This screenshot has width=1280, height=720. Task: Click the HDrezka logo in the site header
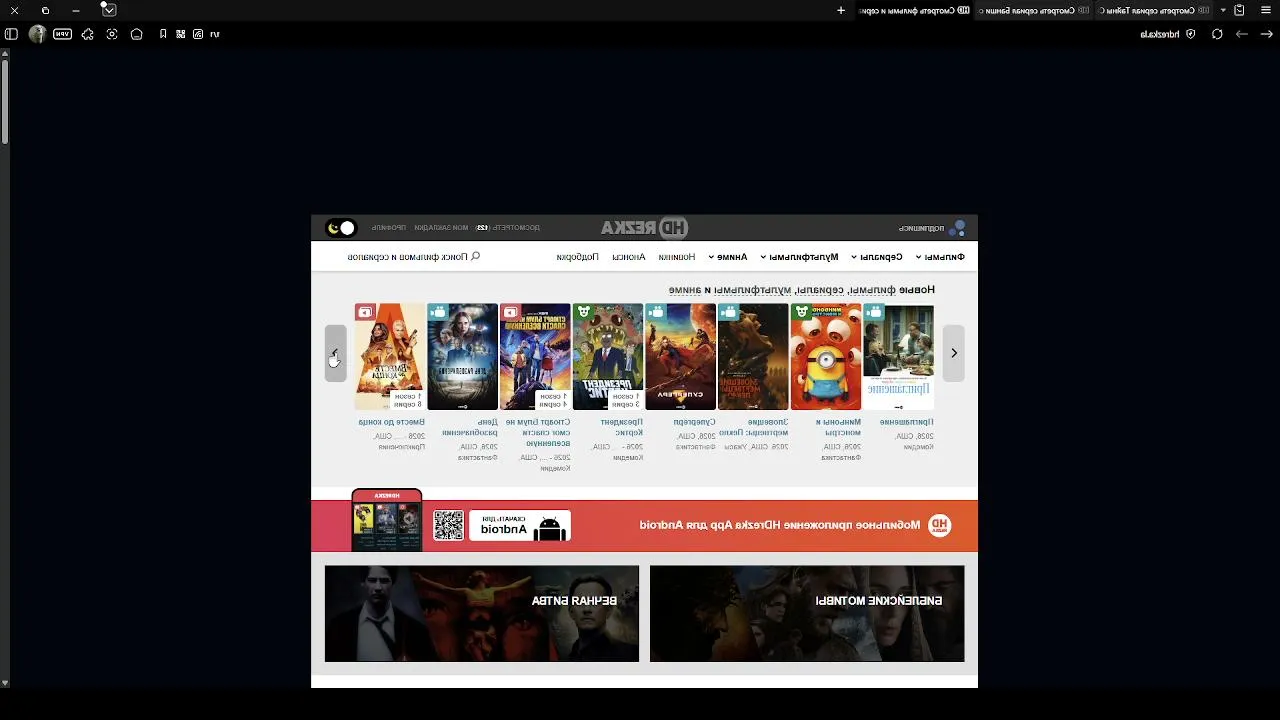pos(644,228)
